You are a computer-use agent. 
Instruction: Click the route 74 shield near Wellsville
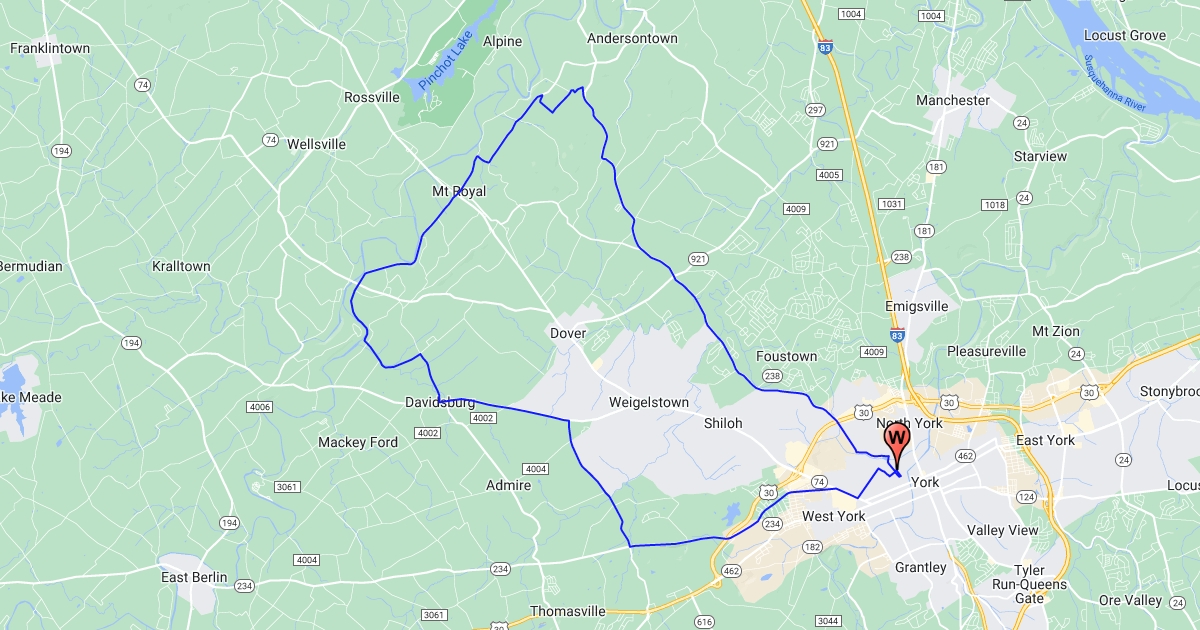pyautogui.click(x=270, y=140)
